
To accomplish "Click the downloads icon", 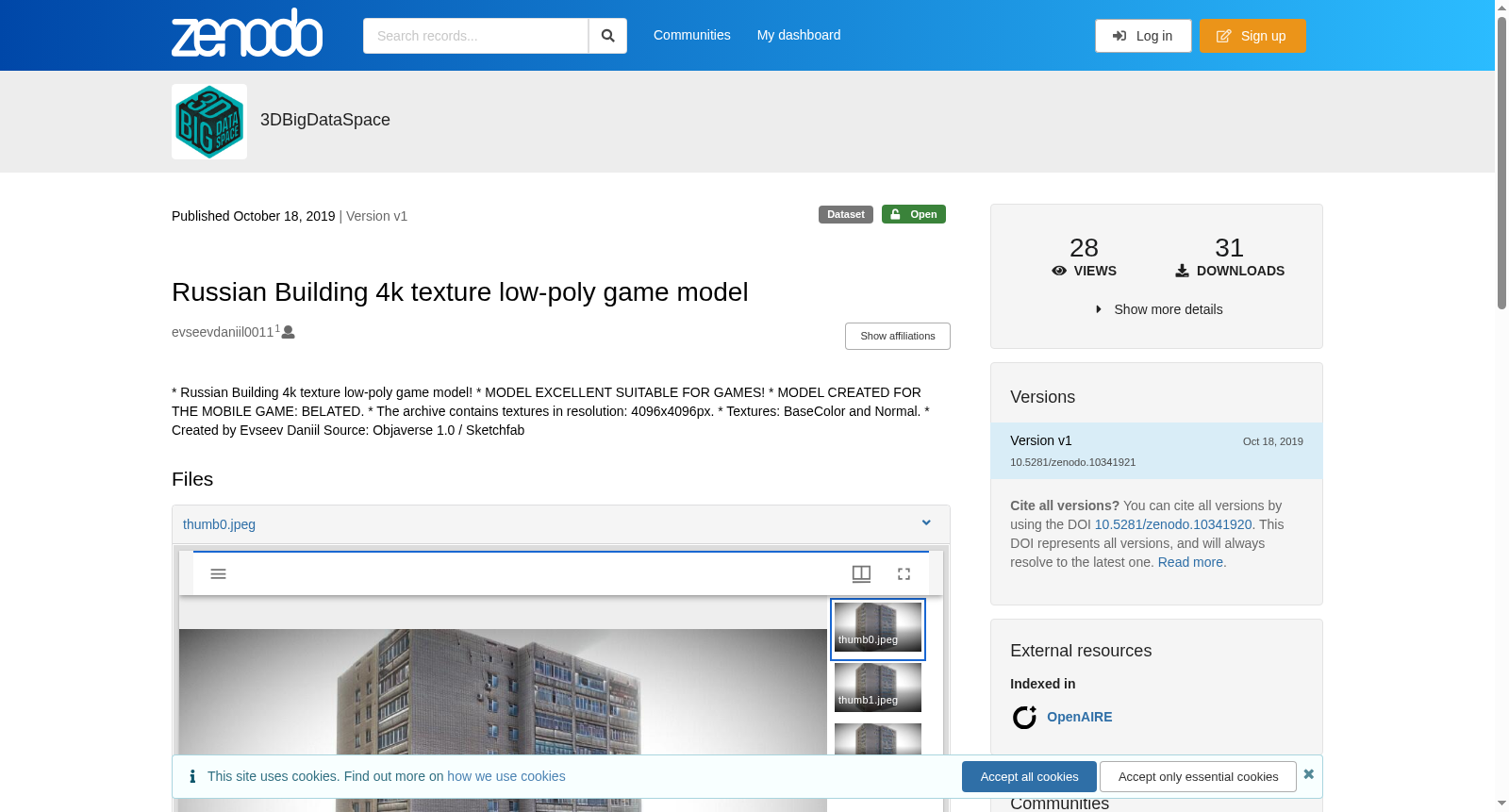I will (x=1182, y=271).
